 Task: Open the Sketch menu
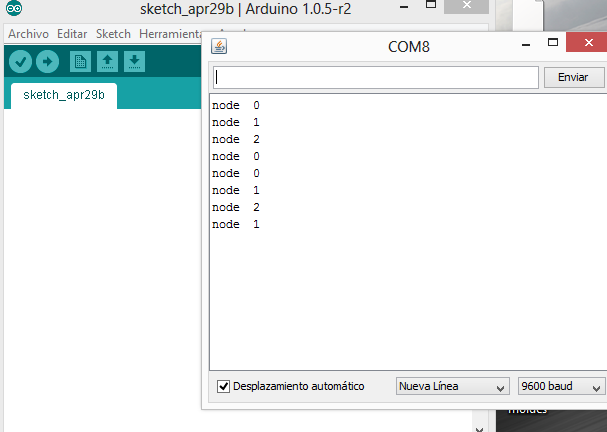[113, 34]
